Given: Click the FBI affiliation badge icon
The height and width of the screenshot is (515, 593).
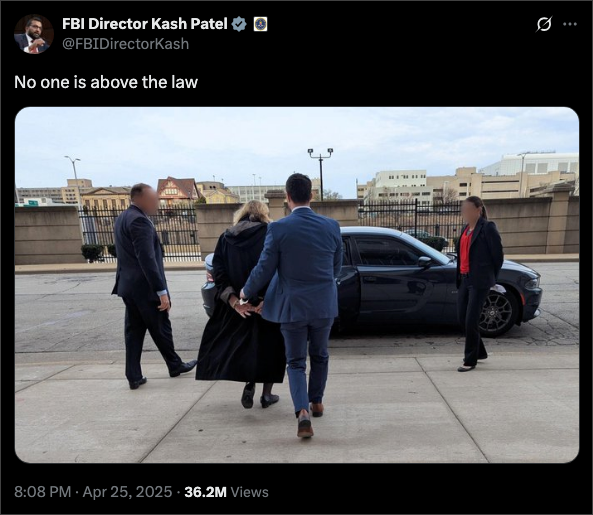Looking at the screenshot, I should (x=260, y=24).
